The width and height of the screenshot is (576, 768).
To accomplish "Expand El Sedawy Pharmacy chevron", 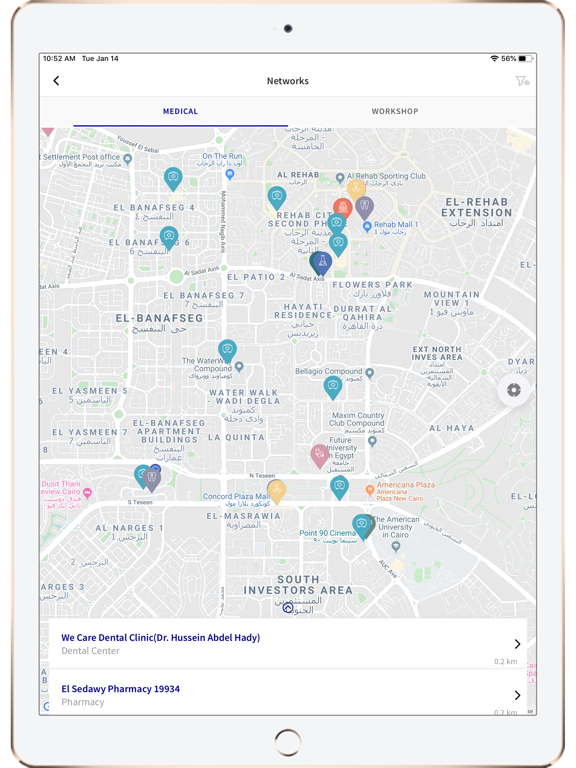I will coord(517,695).
